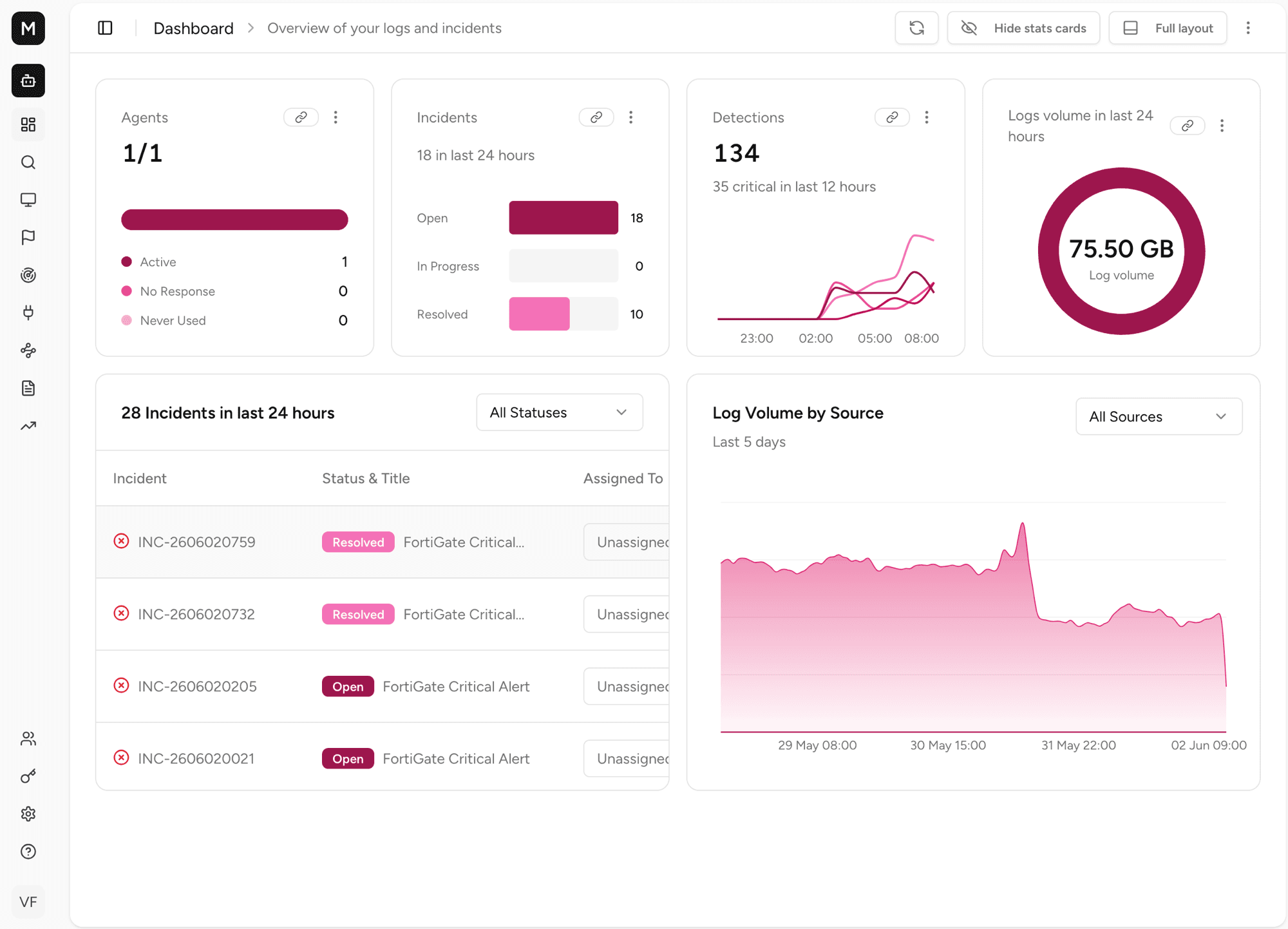The height and width of the screenshot is (929, 1288).
Task: Open the users icon in sidebar
Action: pos(28,739)
